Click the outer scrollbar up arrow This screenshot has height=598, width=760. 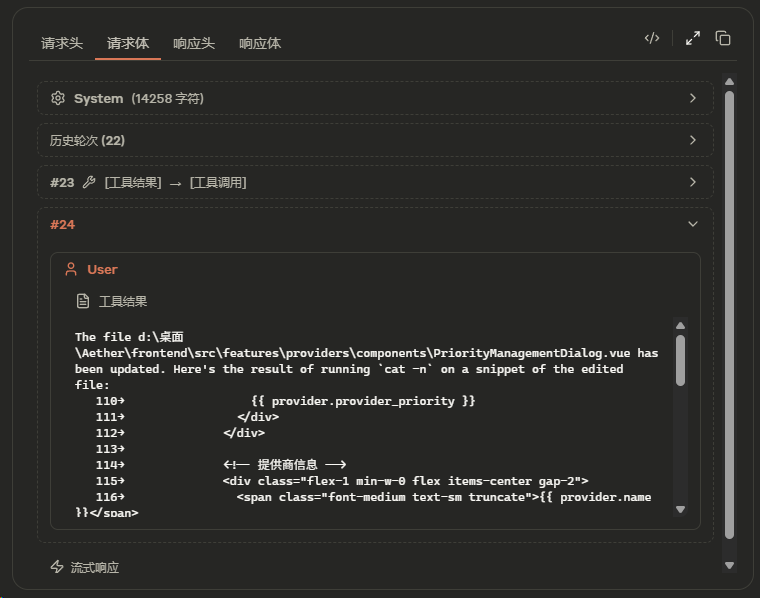coord(729,81)
